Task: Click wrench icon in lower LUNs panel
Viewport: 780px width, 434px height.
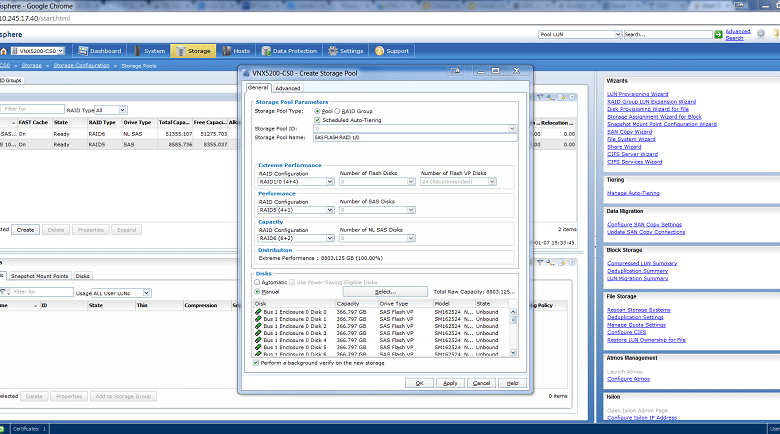Action: coord(550,262)
